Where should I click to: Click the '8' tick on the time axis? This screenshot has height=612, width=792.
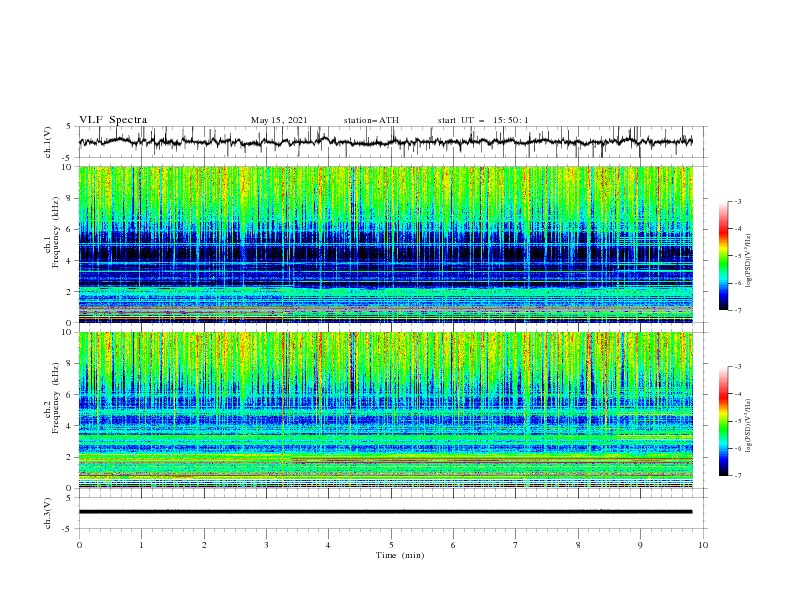click(x=578, y=545)
